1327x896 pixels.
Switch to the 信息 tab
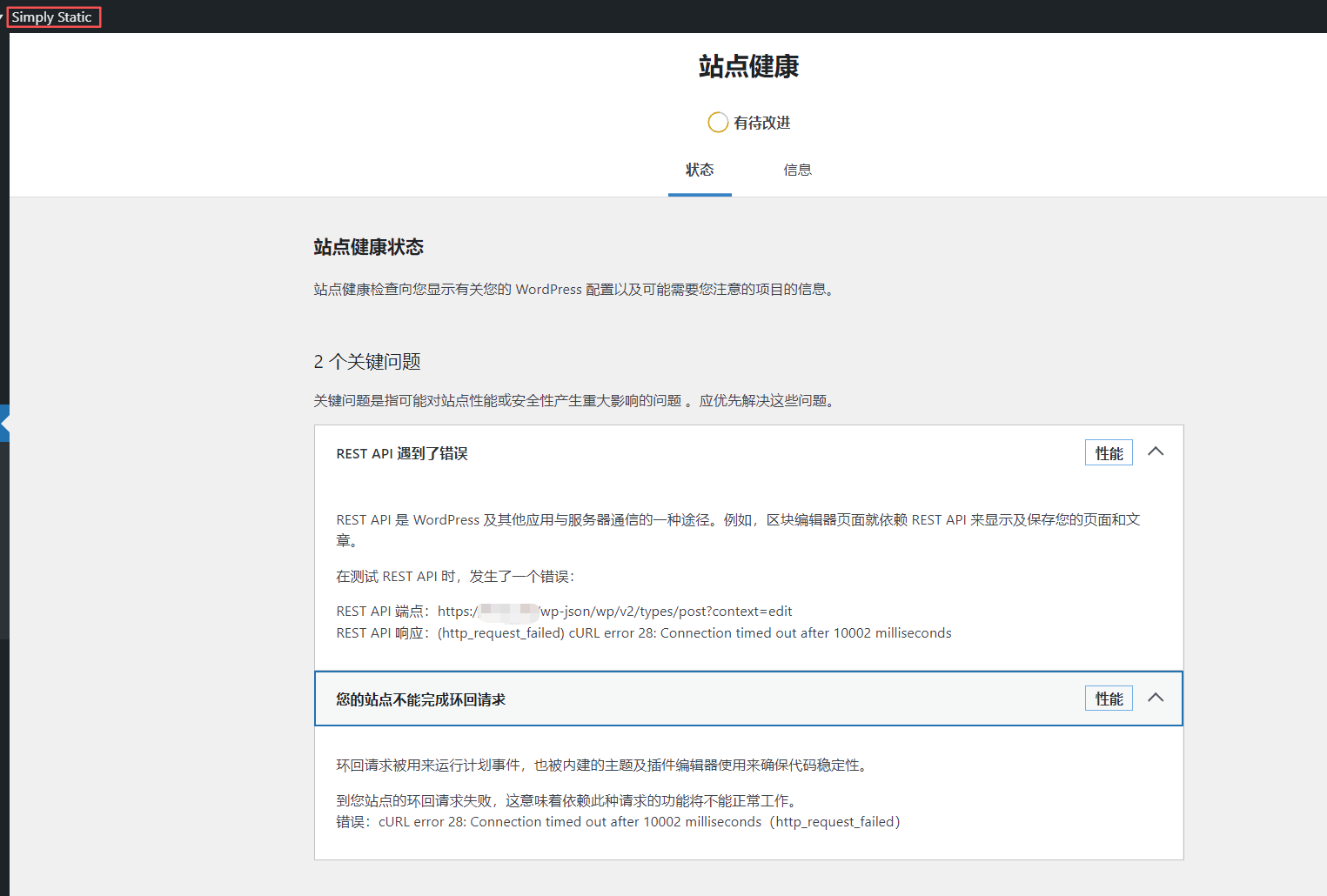point(797,170)
